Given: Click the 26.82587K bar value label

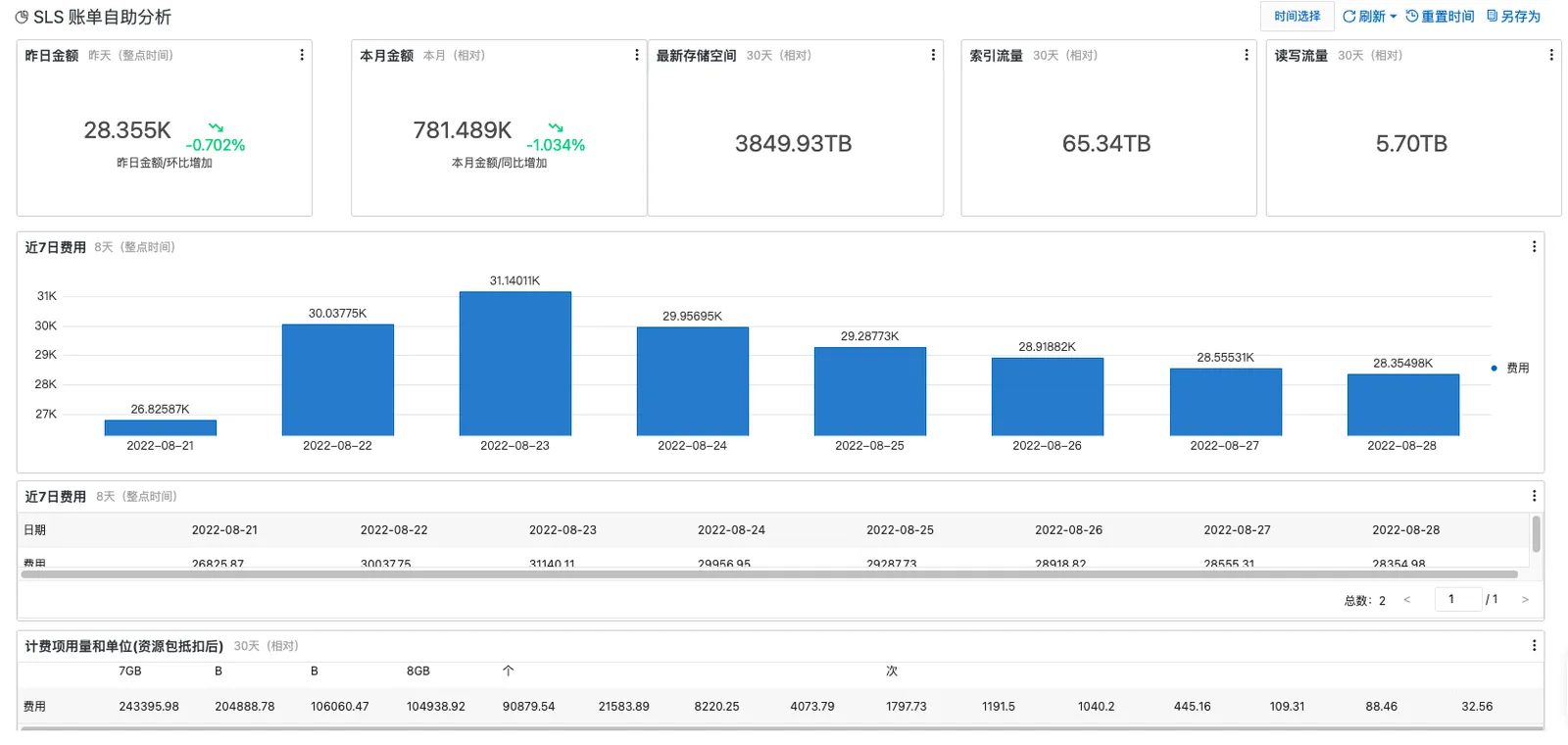Looking at the screenshot, I should [161, 409].
